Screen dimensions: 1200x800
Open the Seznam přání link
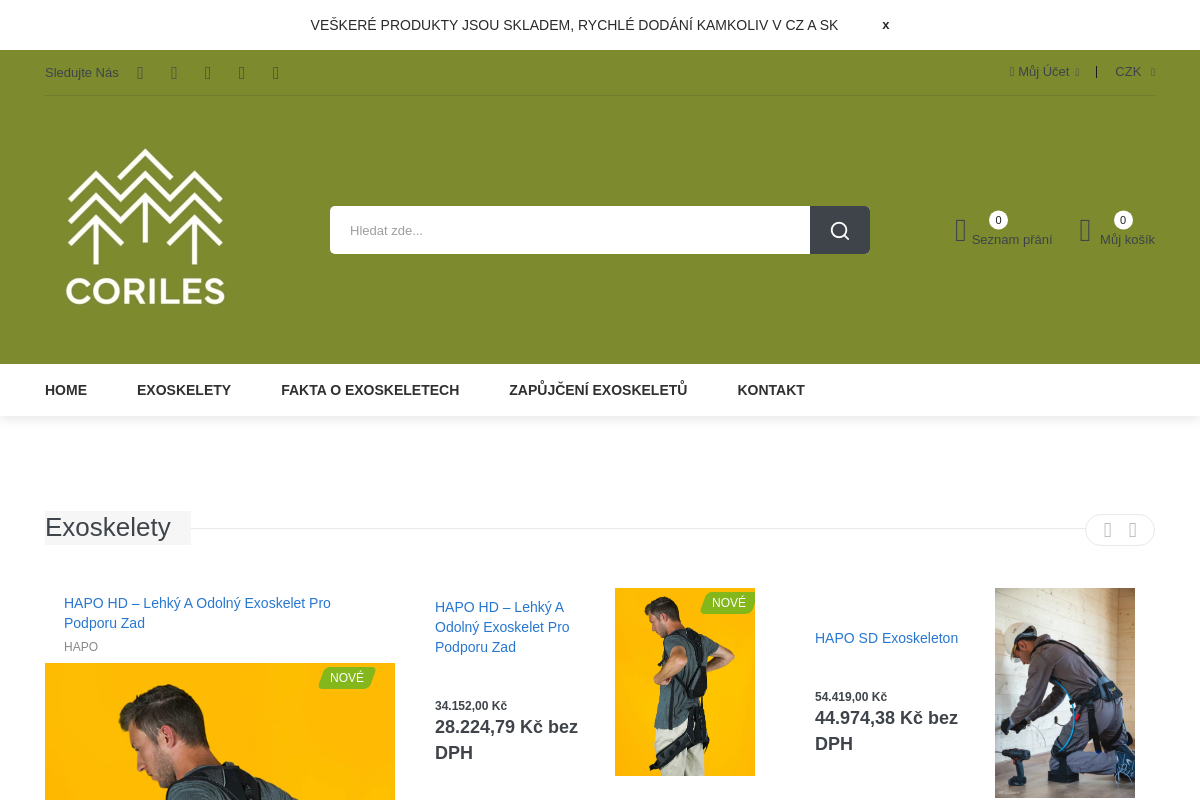(x=1012, y=240)
